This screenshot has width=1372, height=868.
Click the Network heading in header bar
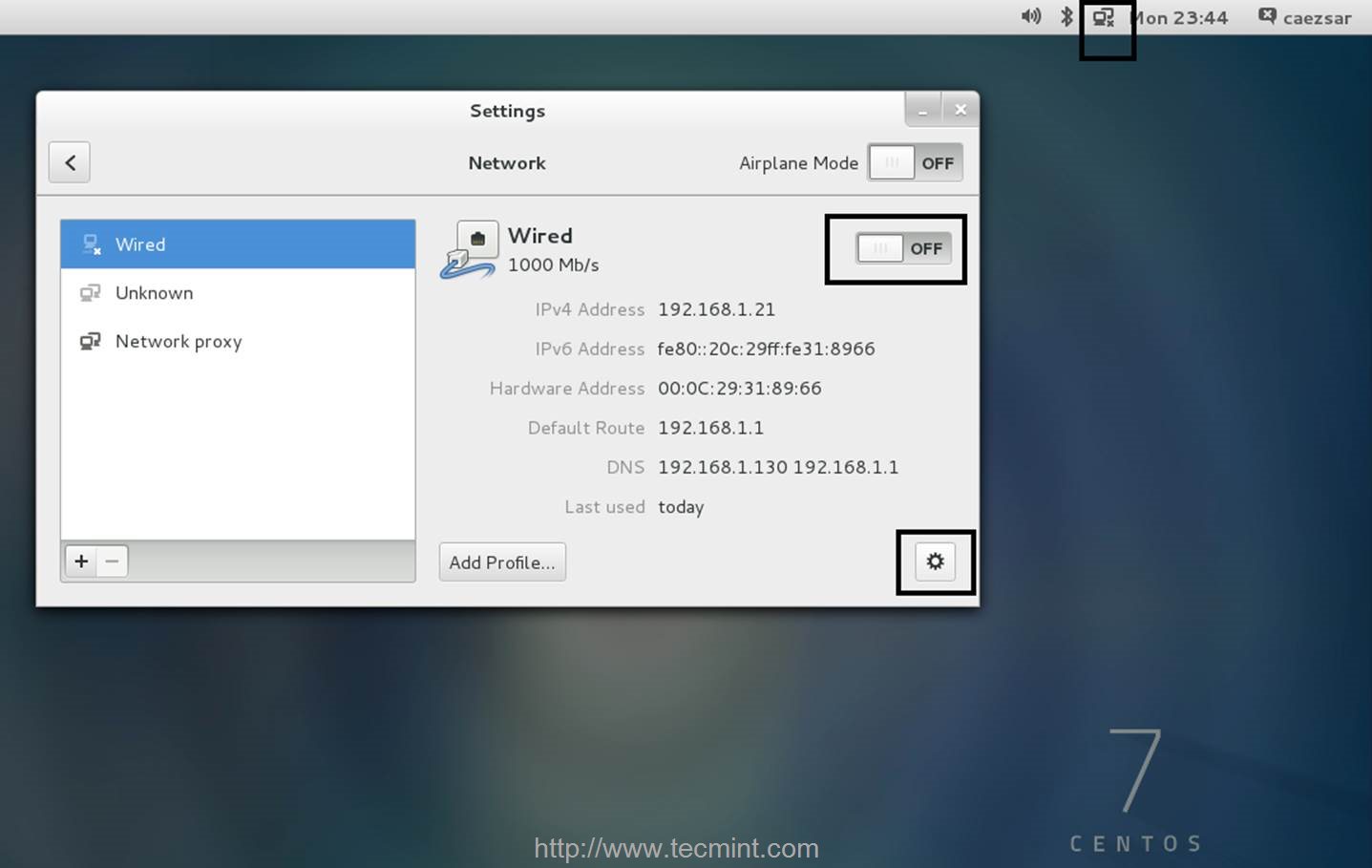tap(507, 163)
